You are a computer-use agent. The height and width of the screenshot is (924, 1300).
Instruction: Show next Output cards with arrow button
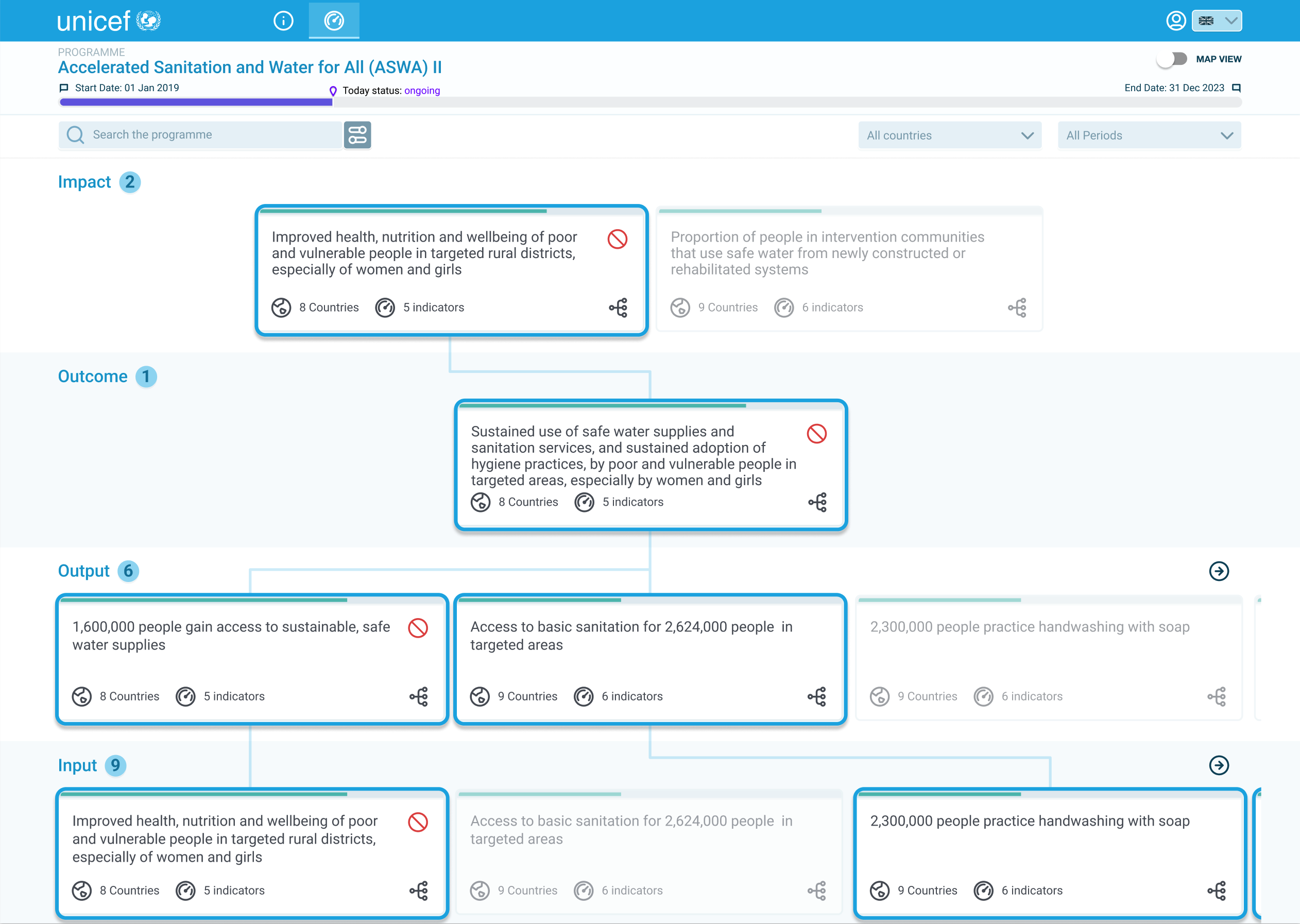click(1219, 571)
